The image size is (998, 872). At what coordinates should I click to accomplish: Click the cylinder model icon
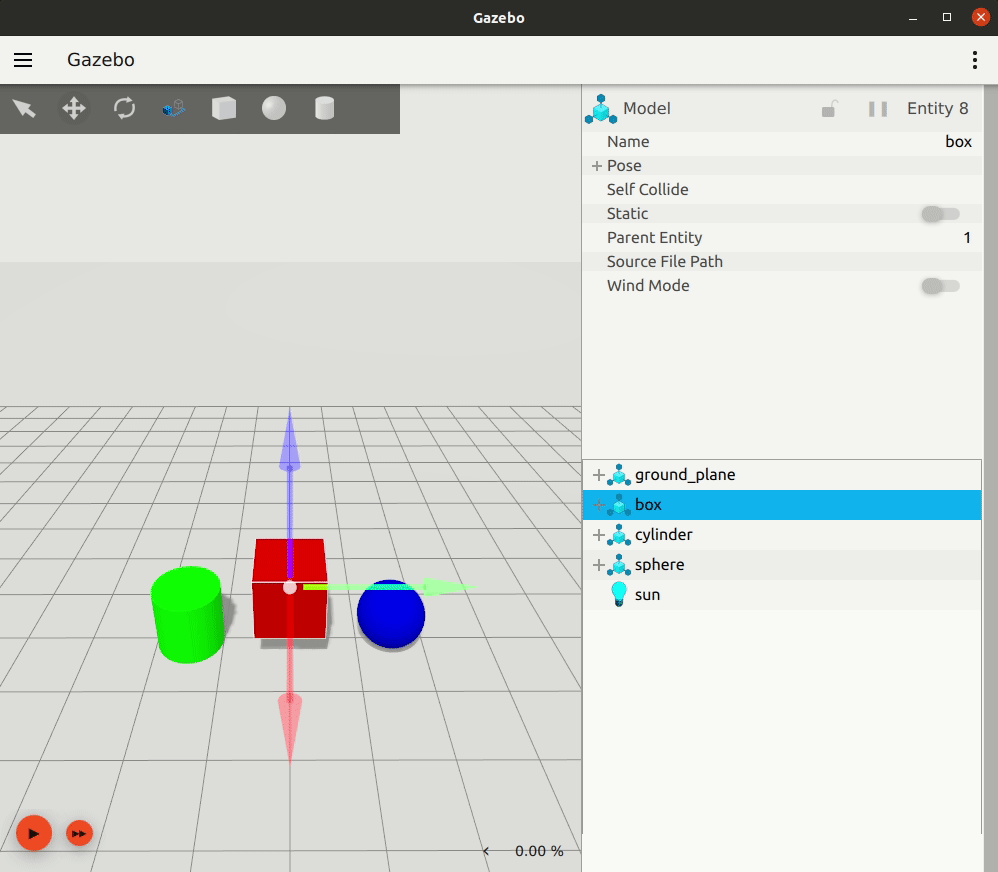[x=619, y=535]
